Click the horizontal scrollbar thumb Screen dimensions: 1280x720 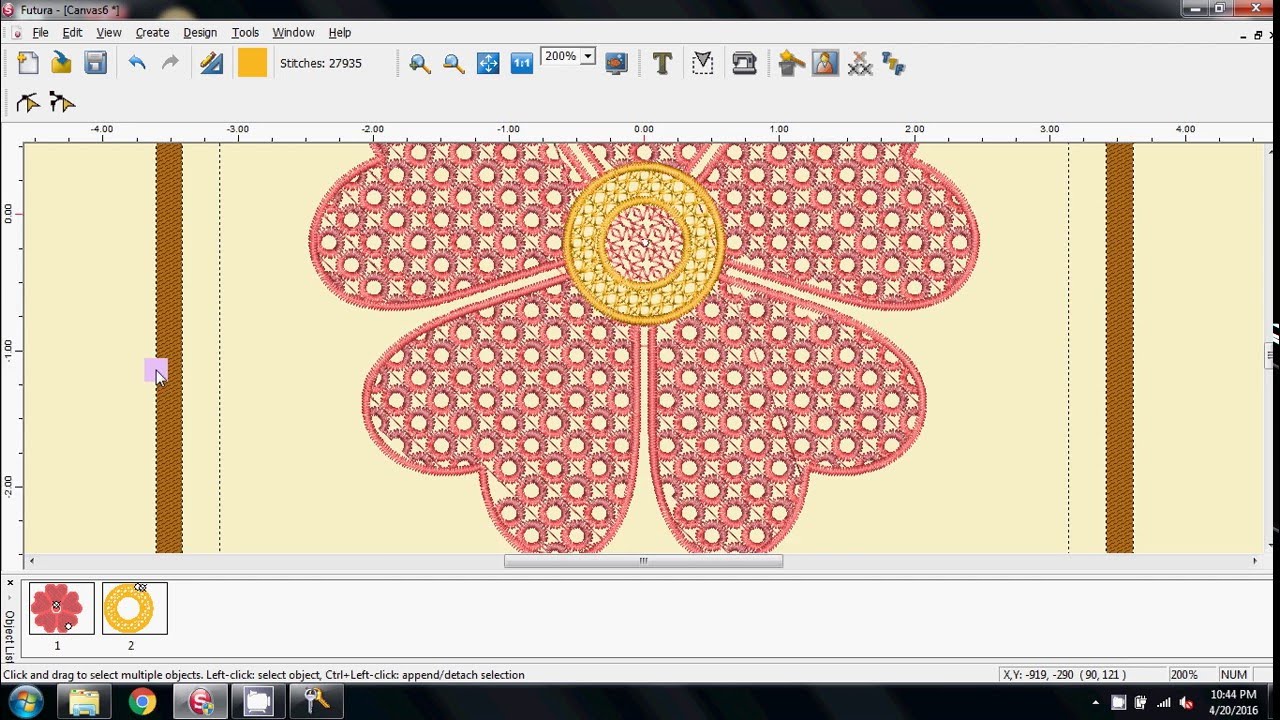coord(643,561)
